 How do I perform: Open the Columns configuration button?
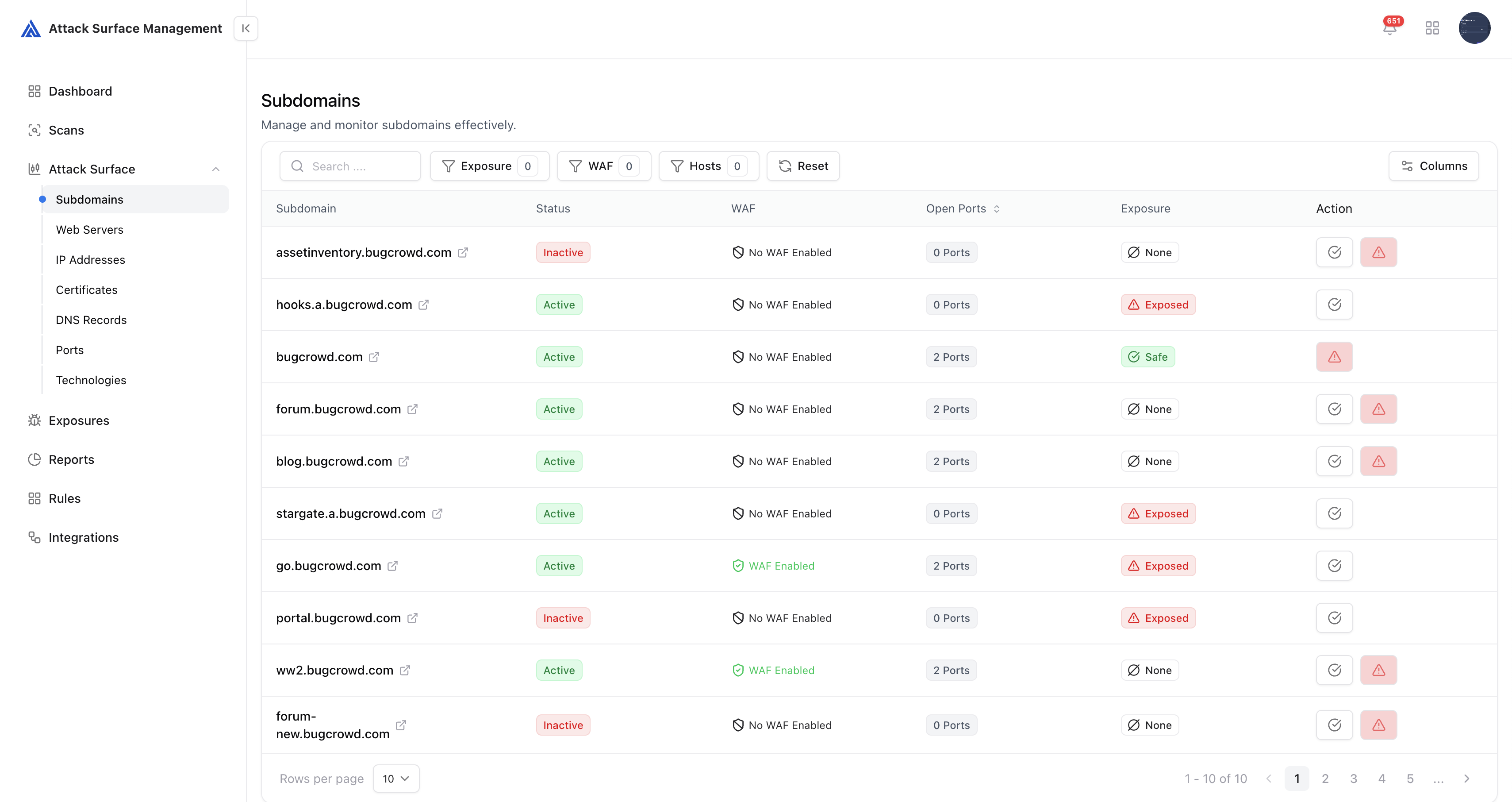(x=1434, y=166)
